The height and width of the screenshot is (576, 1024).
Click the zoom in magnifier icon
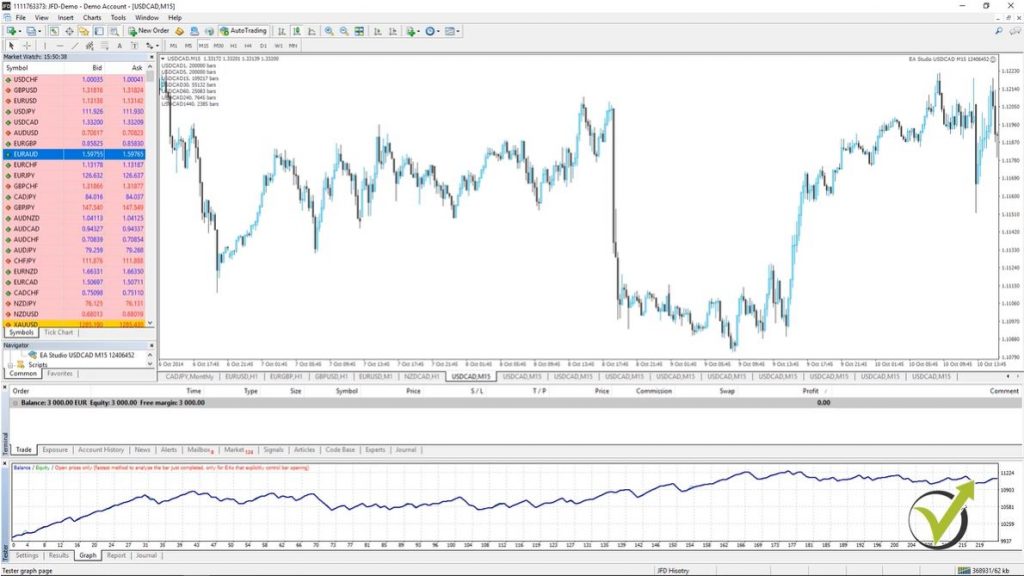329,31
